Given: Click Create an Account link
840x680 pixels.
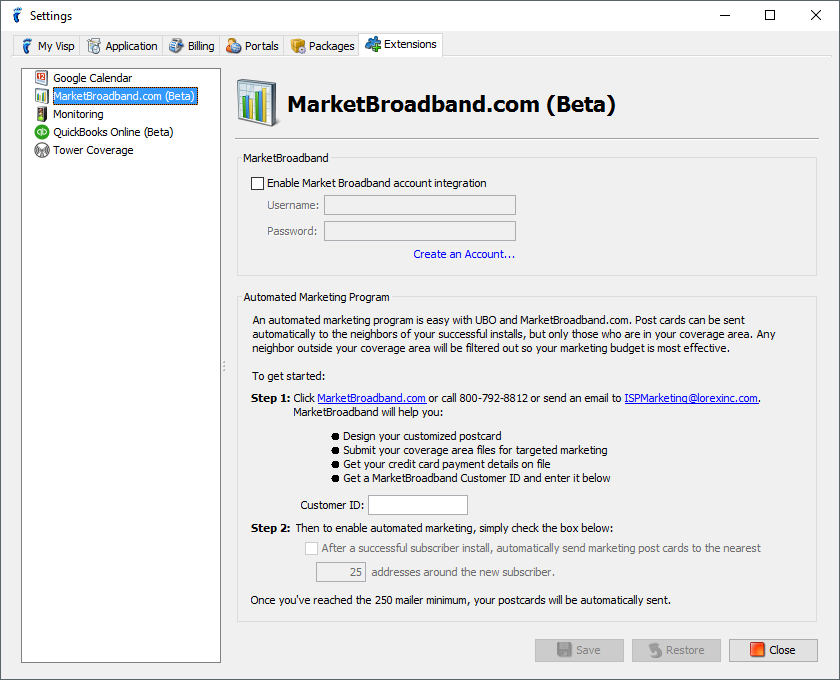Looking at the screenshot, I should click(x=464, y=254).
